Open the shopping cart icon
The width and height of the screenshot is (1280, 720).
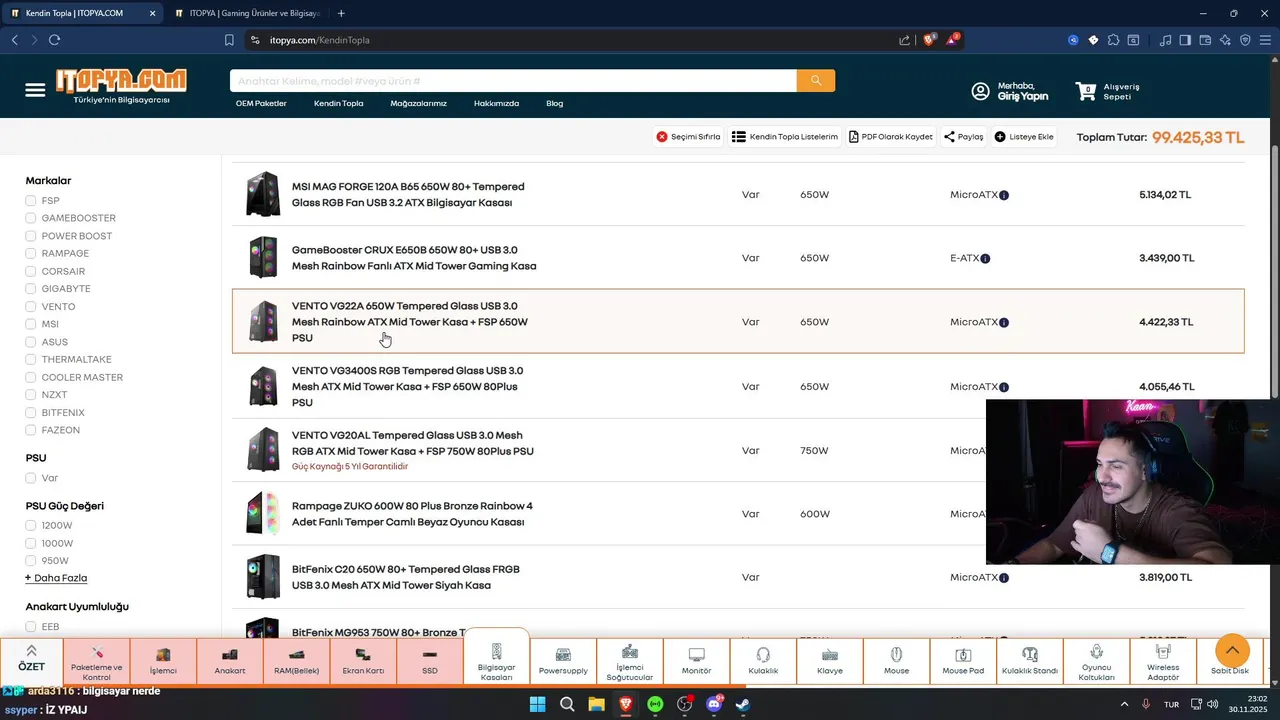[x=1085, y=91]
